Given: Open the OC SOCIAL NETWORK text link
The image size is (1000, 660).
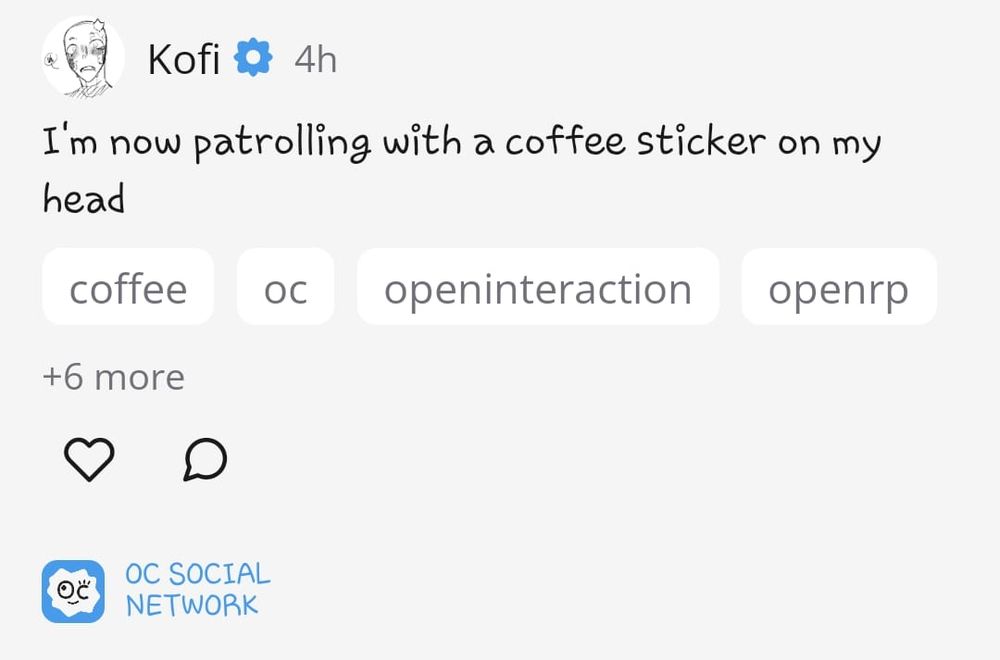Looking at the screenshot, I should [198, 590].
